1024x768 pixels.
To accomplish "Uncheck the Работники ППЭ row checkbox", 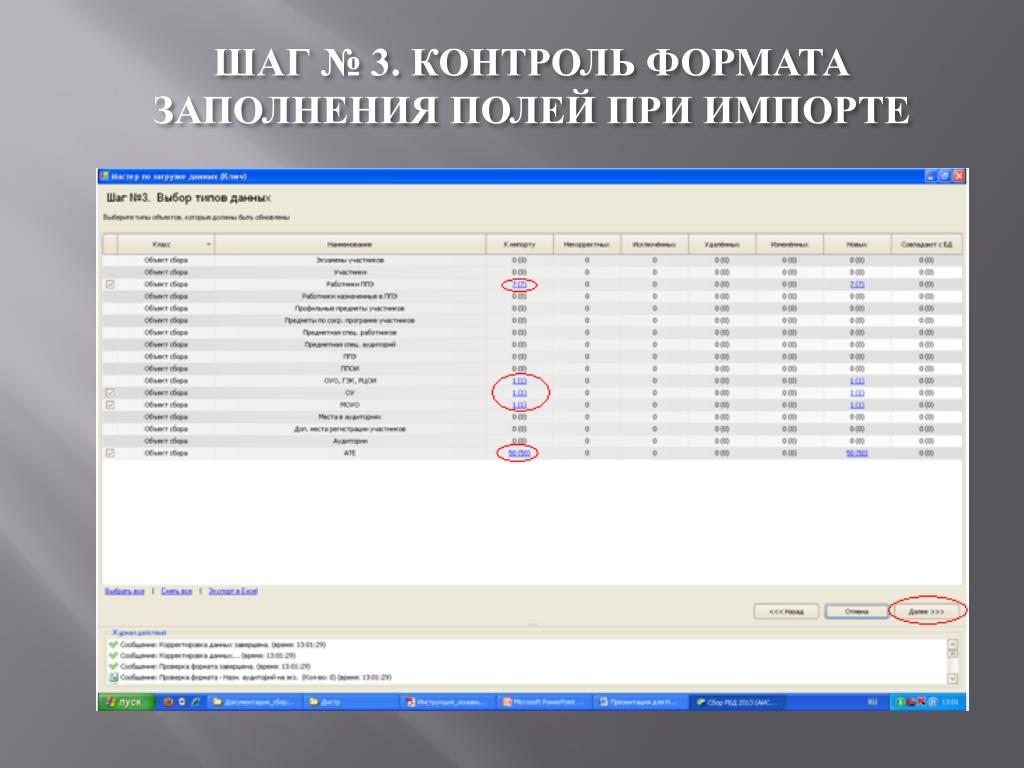I will (110, 285).
